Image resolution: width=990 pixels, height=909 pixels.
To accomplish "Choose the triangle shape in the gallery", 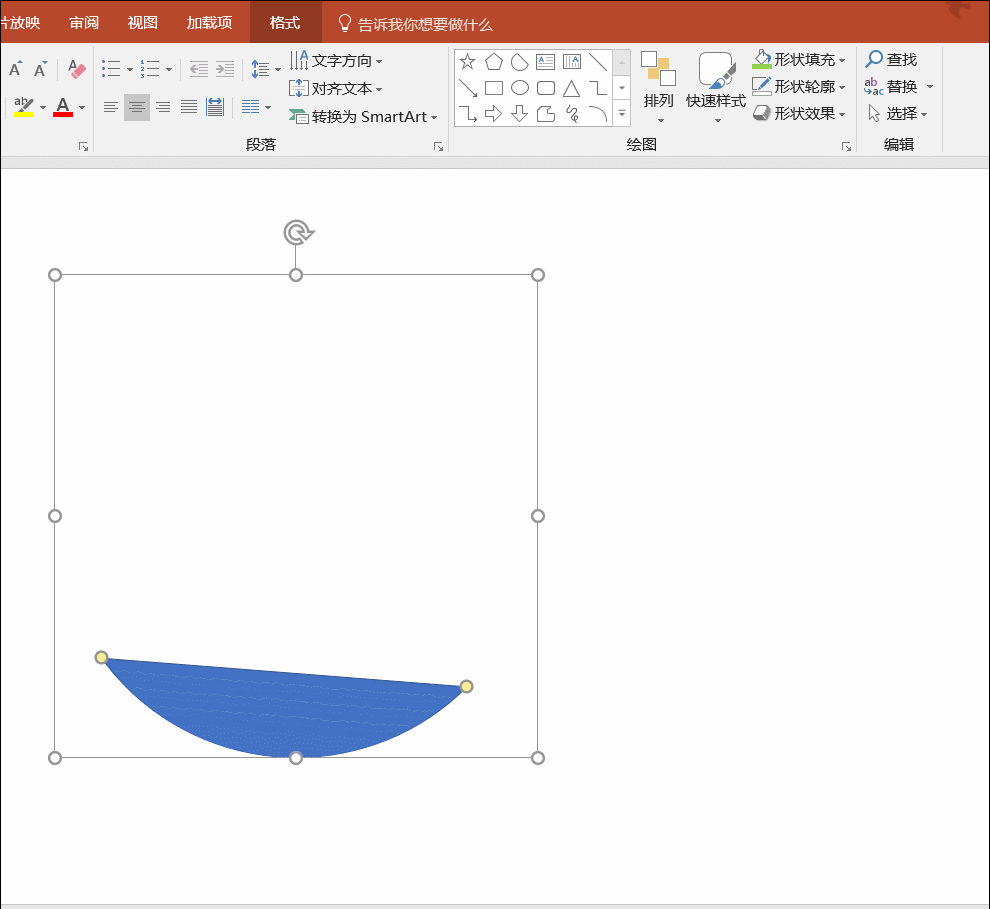I will (x=572, y=88).
